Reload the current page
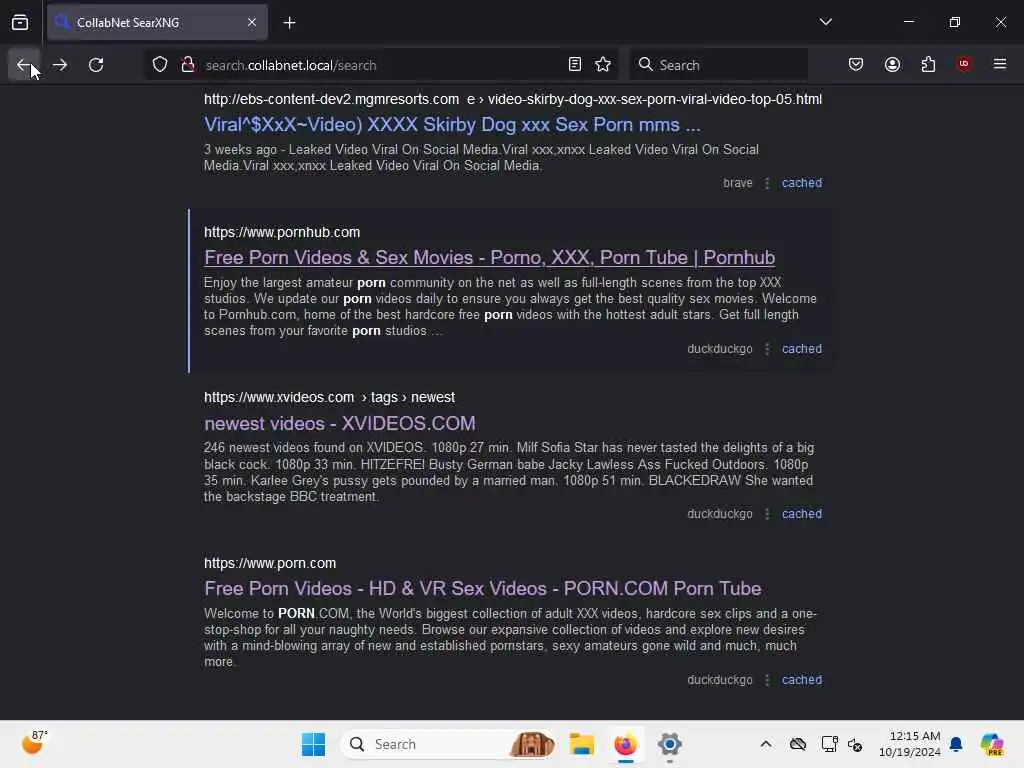The width and height of the screenshot is (1024, 768). 96,65
